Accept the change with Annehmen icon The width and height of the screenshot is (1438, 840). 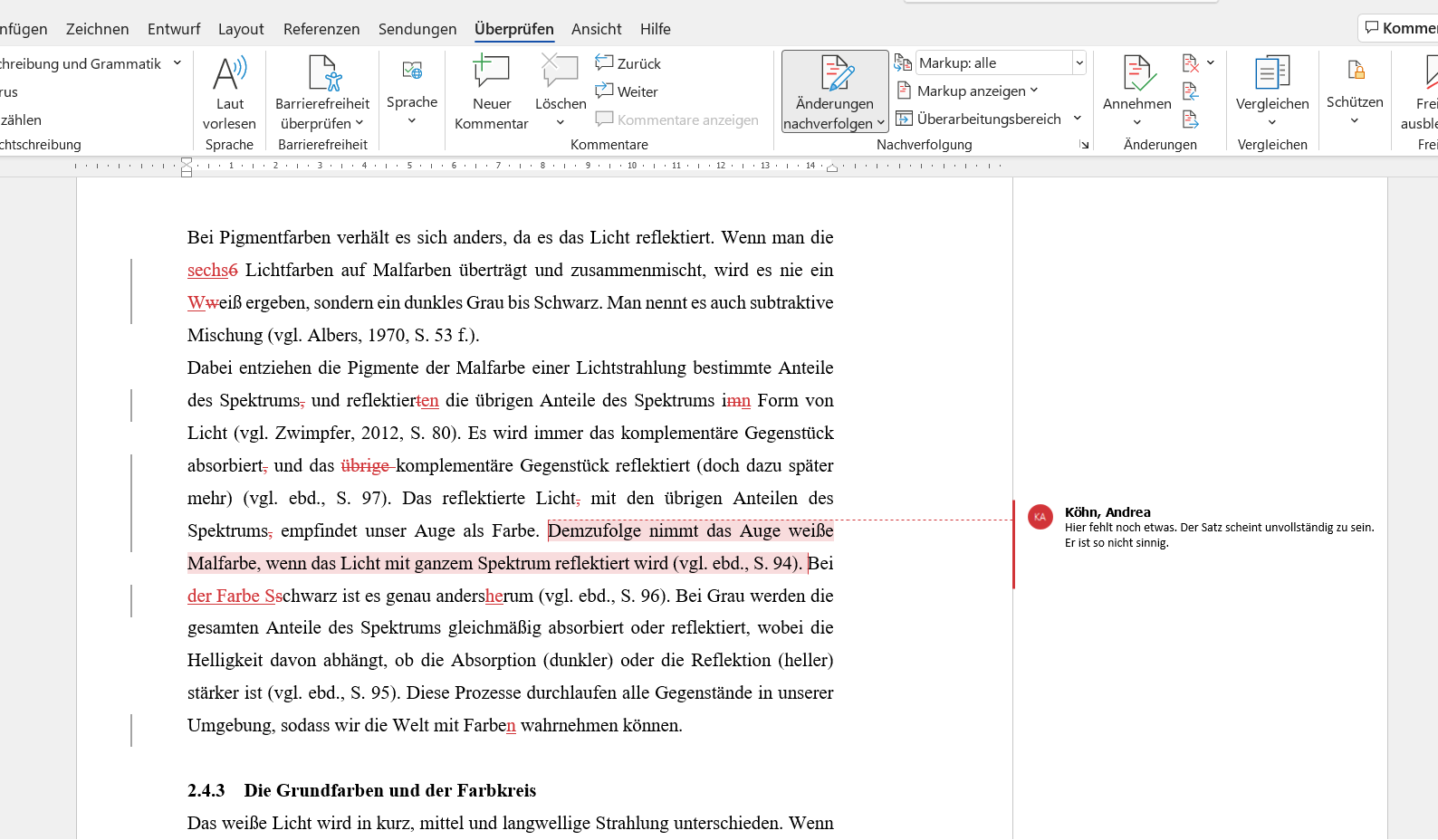1137,74
